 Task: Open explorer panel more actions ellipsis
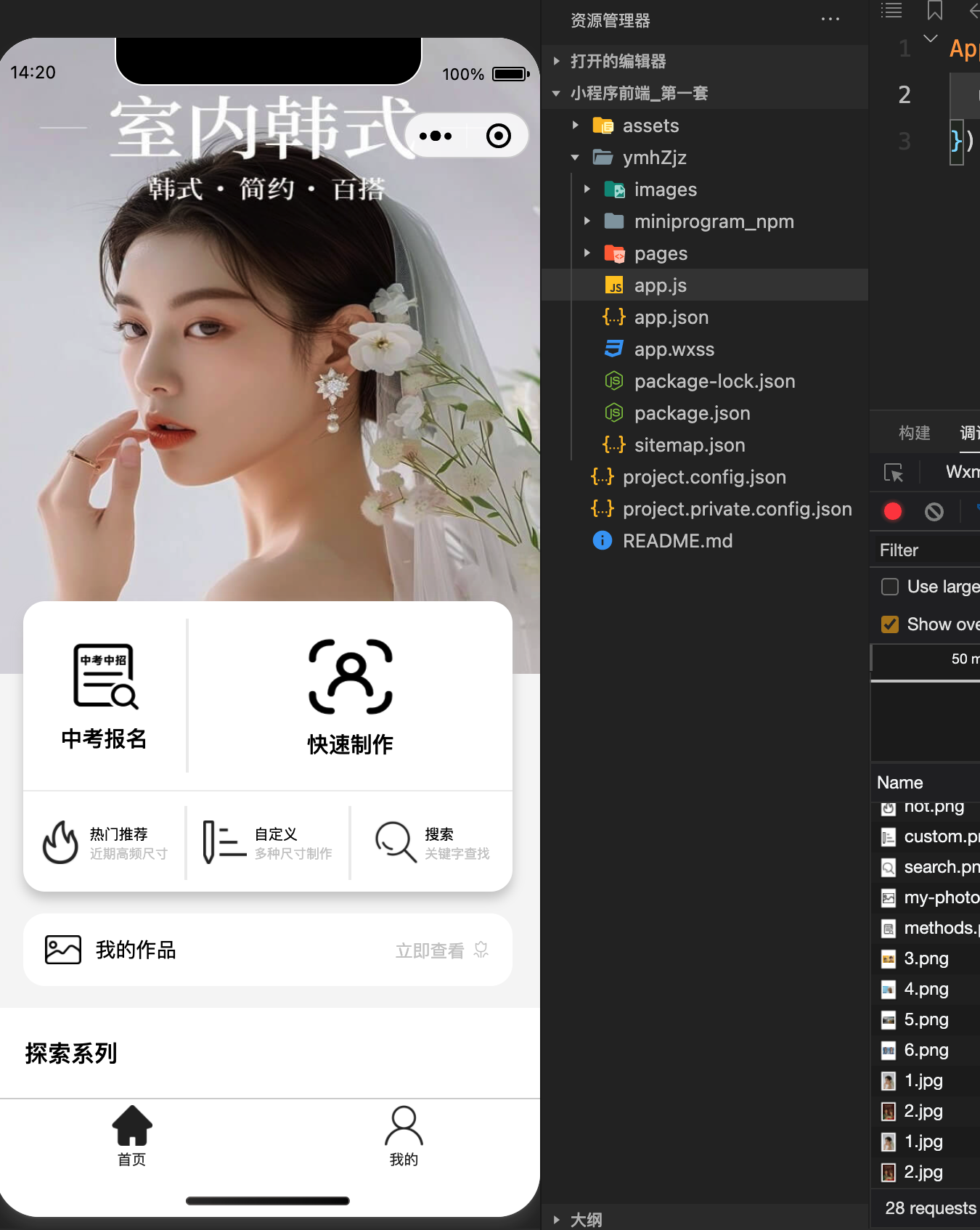830,20
